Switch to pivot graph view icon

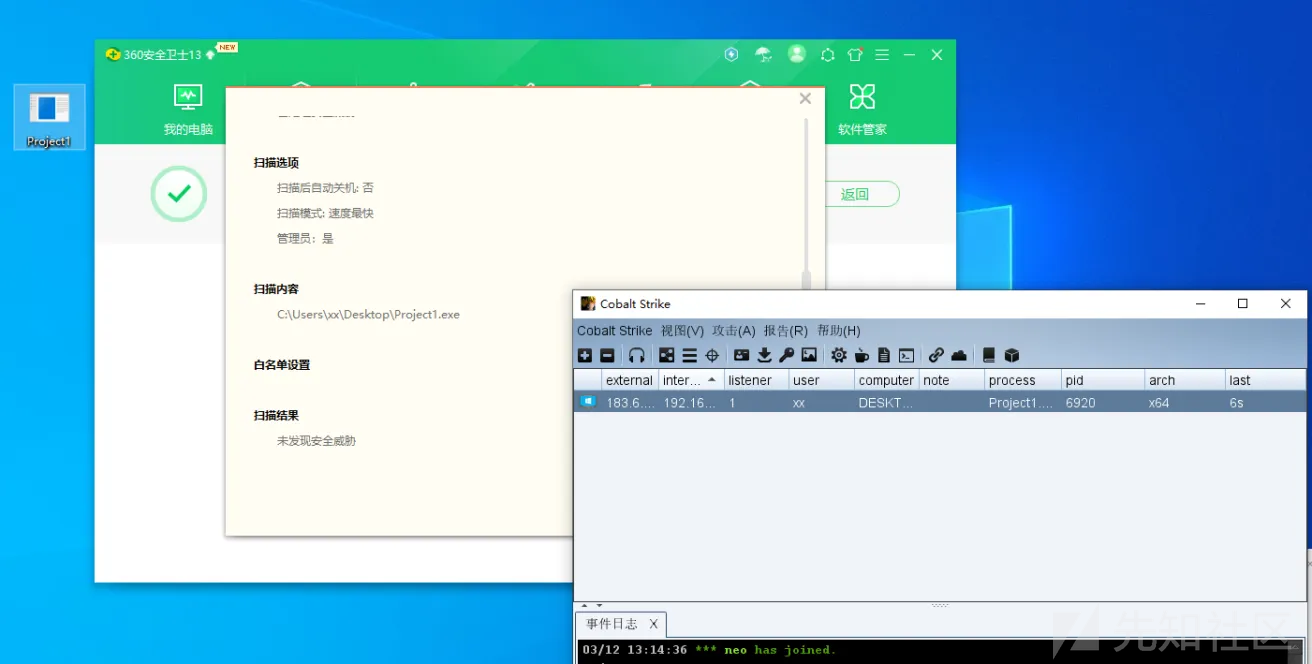point(667,355)
